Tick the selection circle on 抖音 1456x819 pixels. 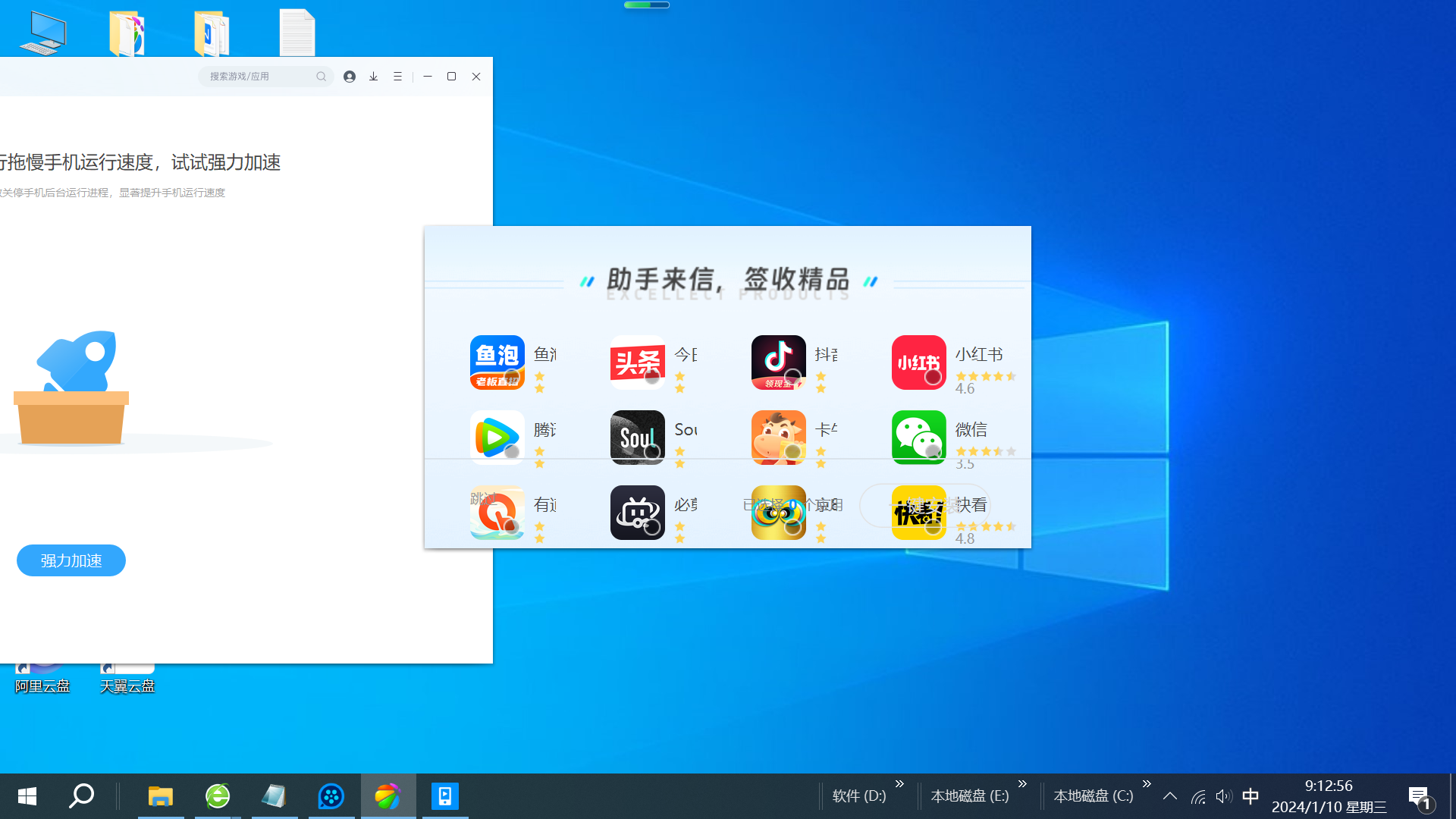(x=793, y=377)
